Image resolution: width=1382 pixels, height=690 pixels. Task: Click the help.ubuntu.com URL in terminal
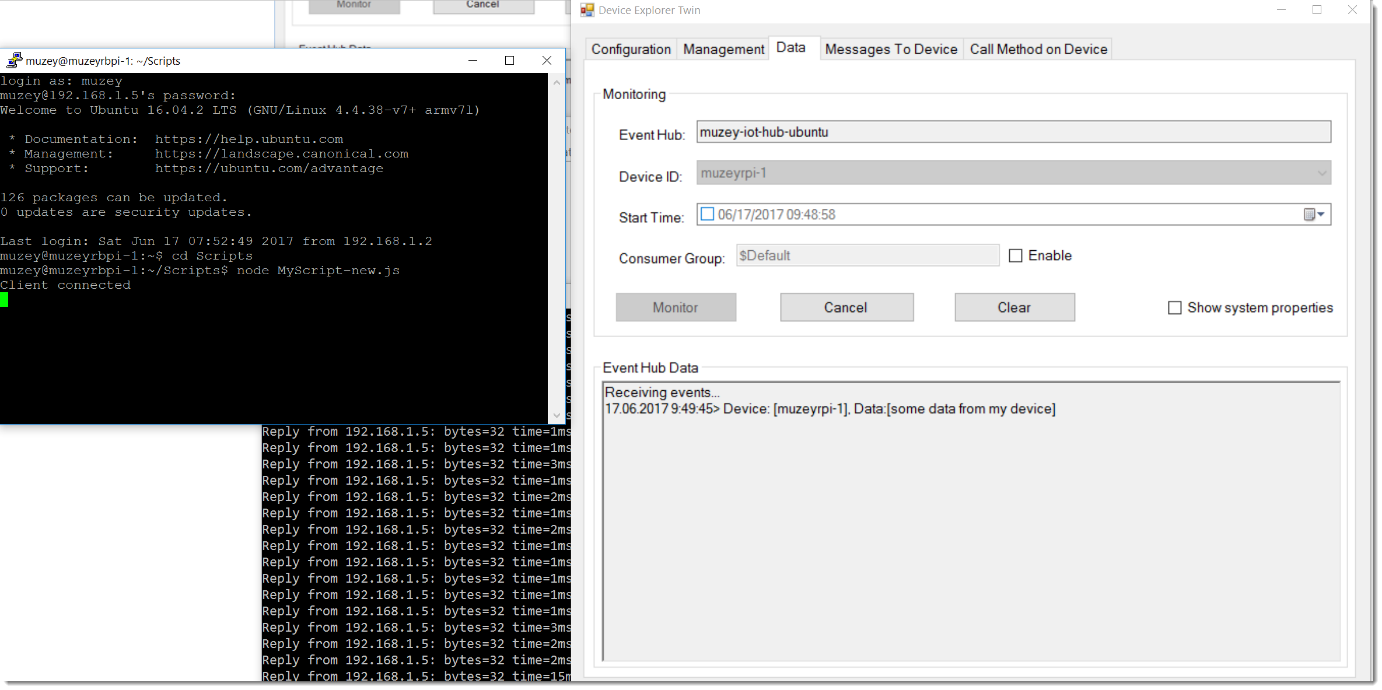(x=249, y=139)
